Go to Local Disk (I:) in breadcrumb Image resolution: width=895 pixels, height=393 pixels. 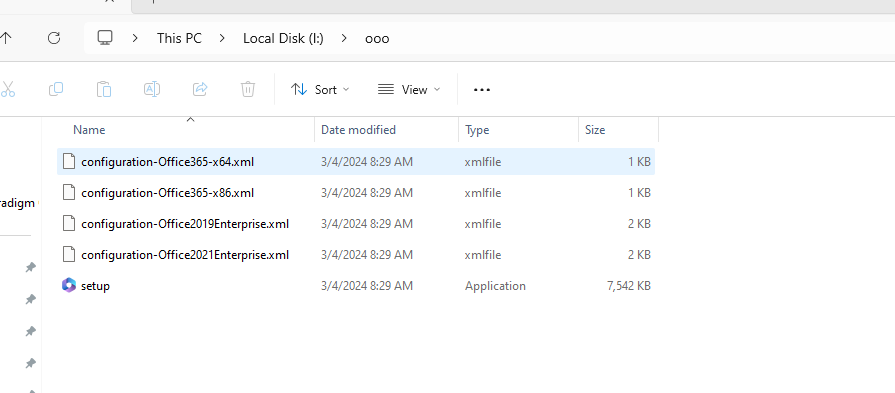click(283, 38)
